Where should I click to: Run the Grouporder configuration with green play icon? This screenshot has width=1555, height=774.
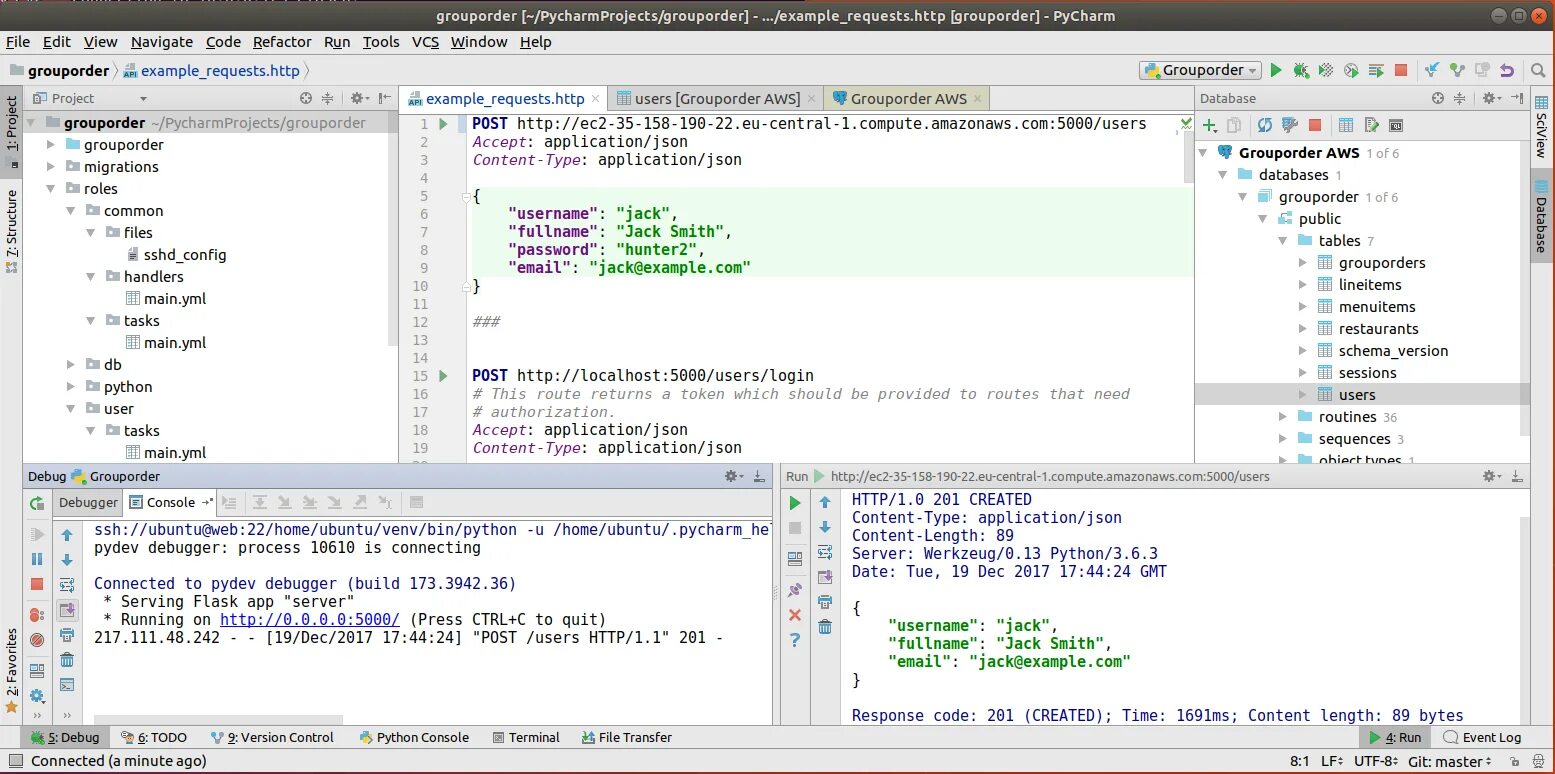coord(1275,70)
